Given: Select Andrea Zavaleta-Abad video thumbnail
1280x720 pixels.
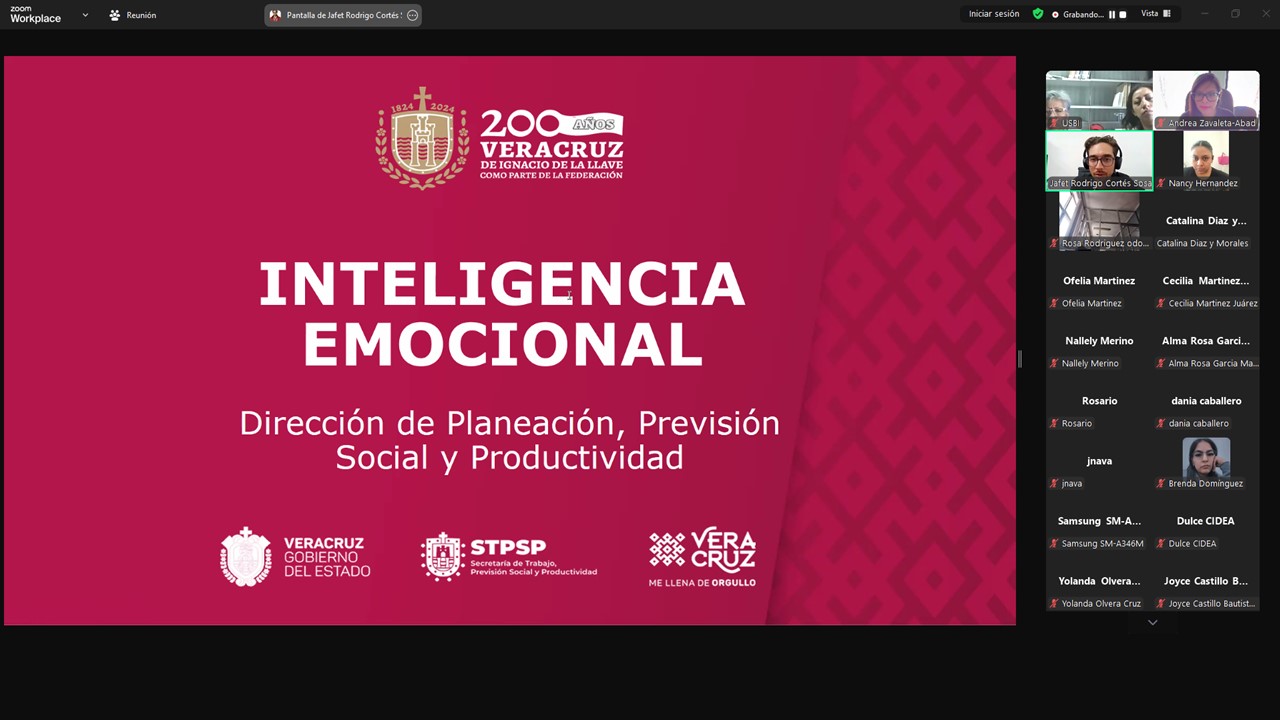Looking at the screenshot, I should [1206, 99].
